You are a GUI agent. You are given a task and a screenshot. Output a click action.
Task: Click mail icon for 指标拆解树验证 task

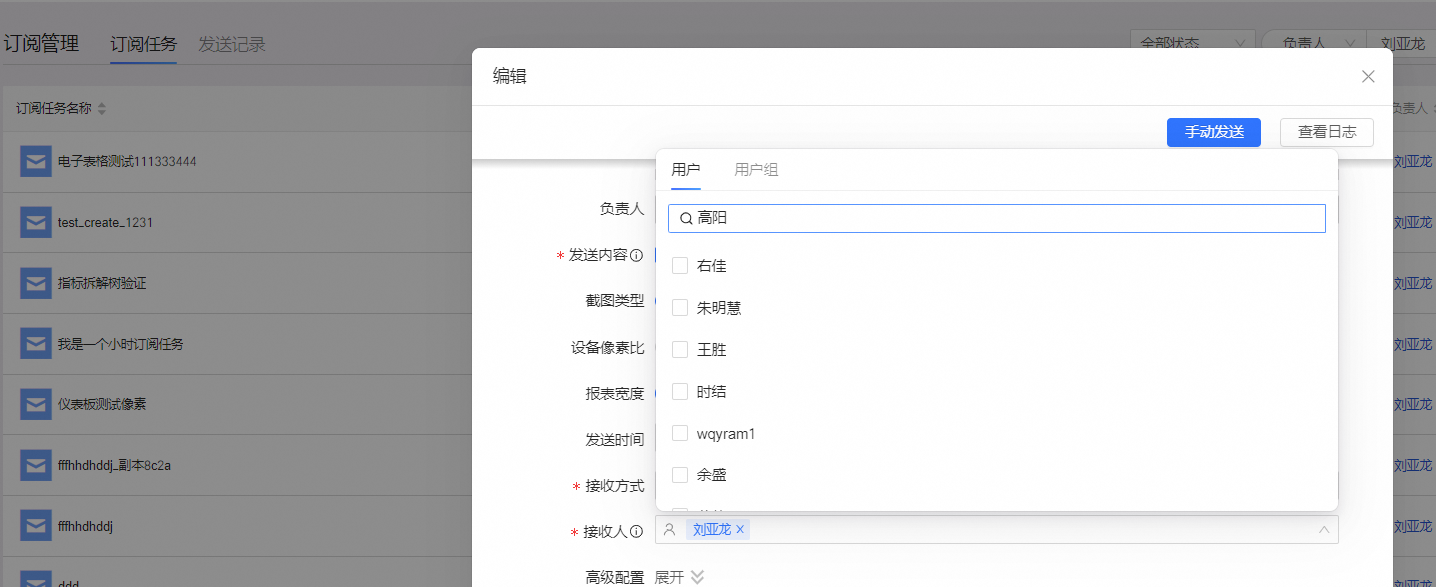(x=36, y=283)
